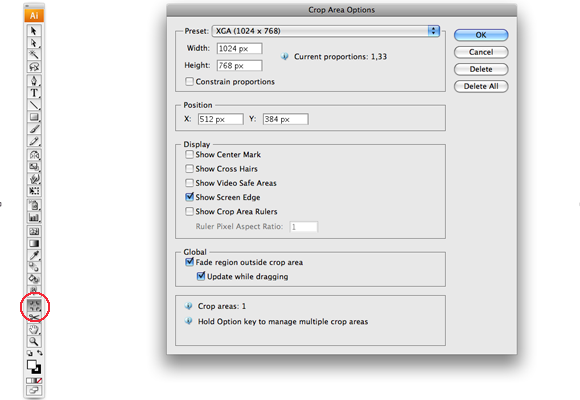The image size is (580, 400).
Task: Click the None (red slash) color button
Action: [39, 380]
